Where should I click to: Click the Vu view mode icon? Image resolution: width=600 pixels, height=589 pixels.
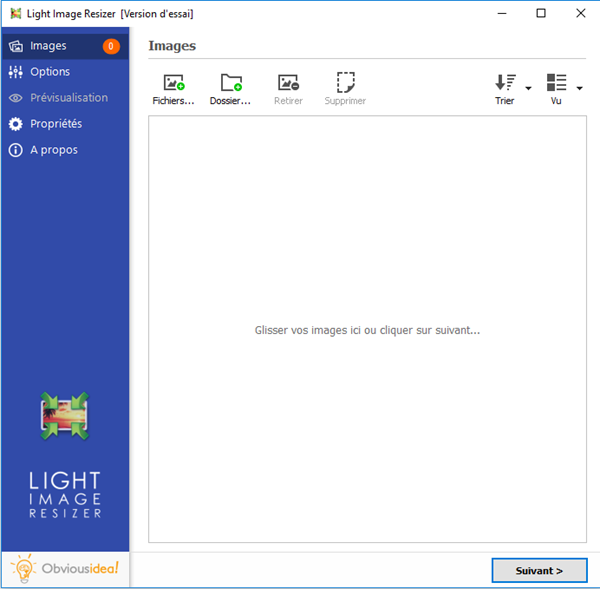[x=556, y=82]
